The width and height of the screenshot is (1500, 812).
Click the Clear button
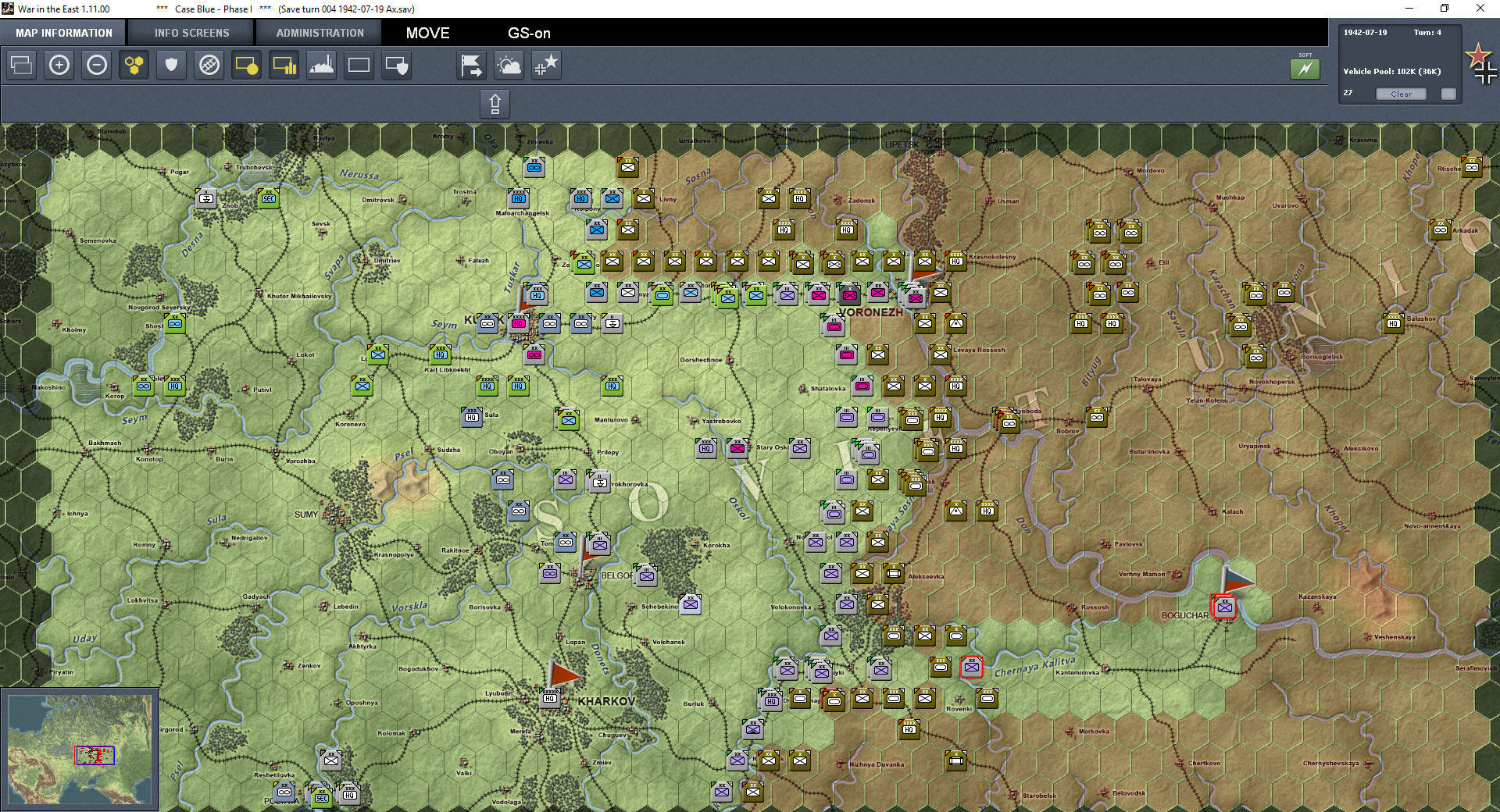[1401, 94]
